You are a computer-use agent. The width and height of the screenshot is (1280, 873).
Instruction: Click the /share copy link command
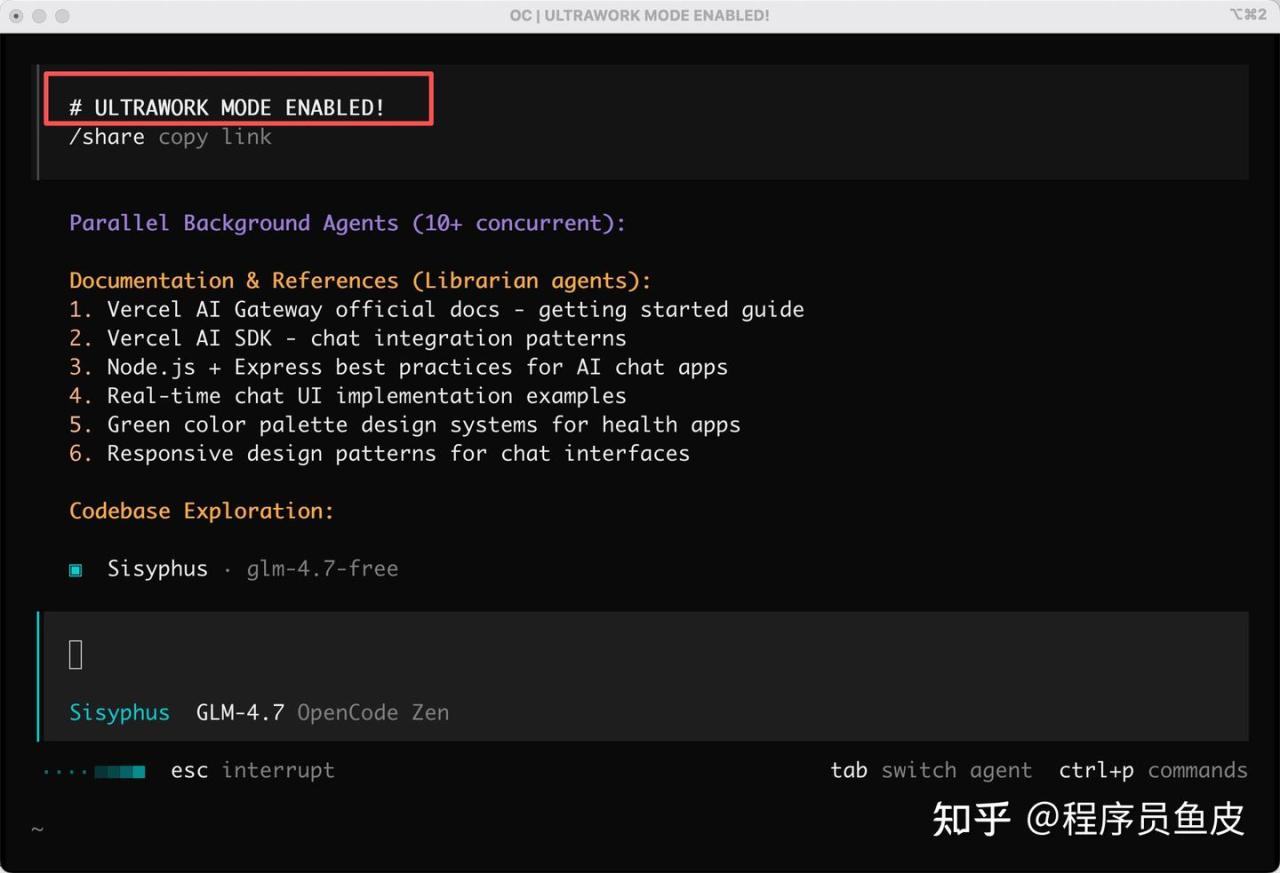[x=170, y=137]
